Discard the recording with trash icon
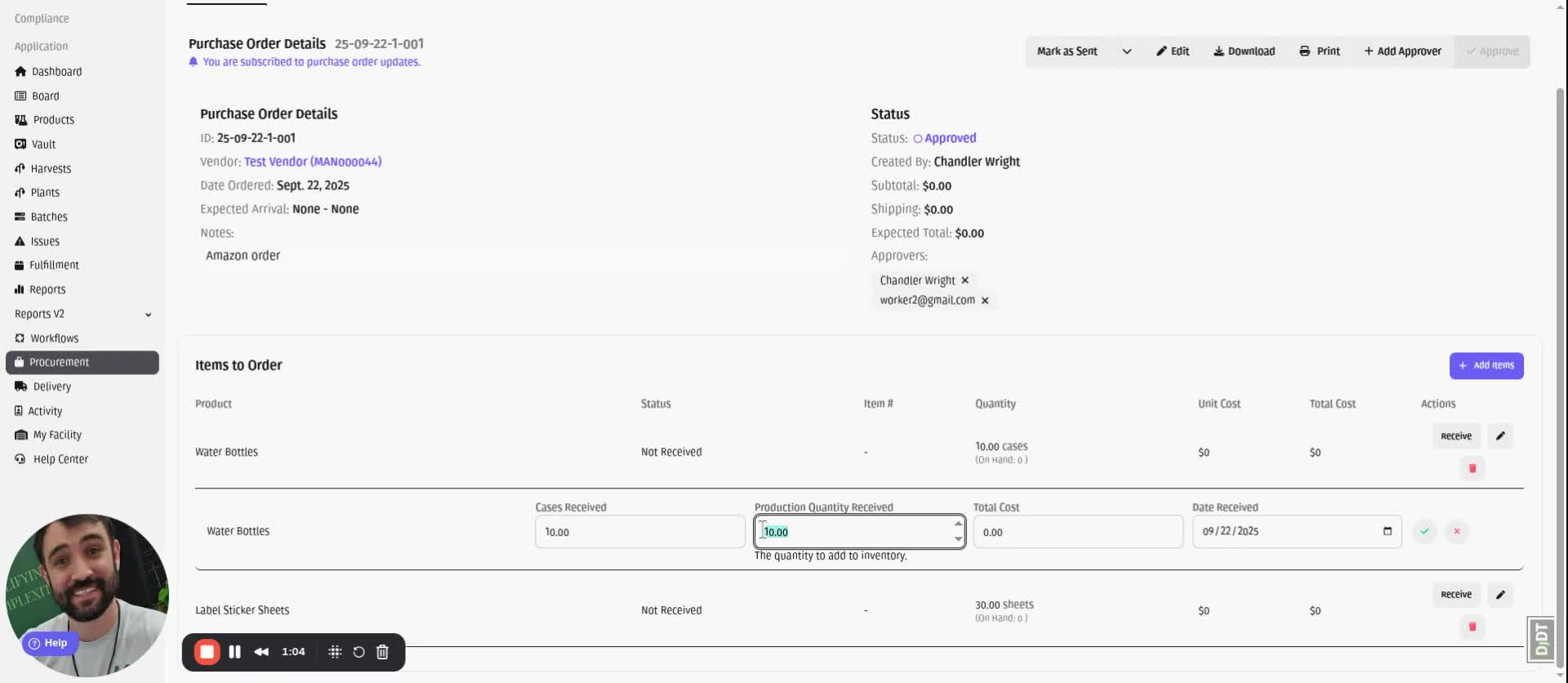This screenshot has height=683, width=1568. [x=382, y=652]
